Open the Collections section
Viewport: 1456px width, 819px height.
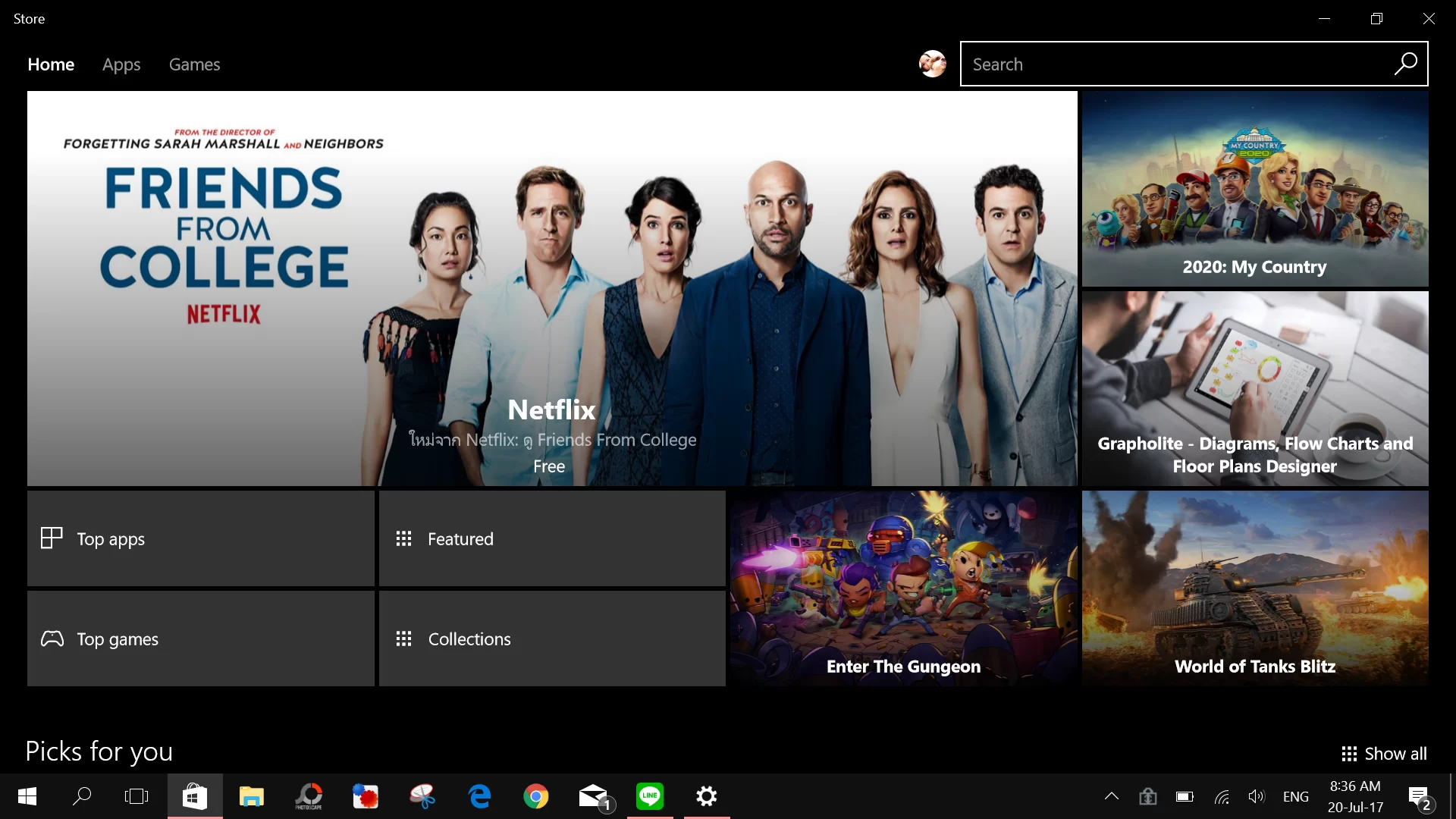[552, 639]
